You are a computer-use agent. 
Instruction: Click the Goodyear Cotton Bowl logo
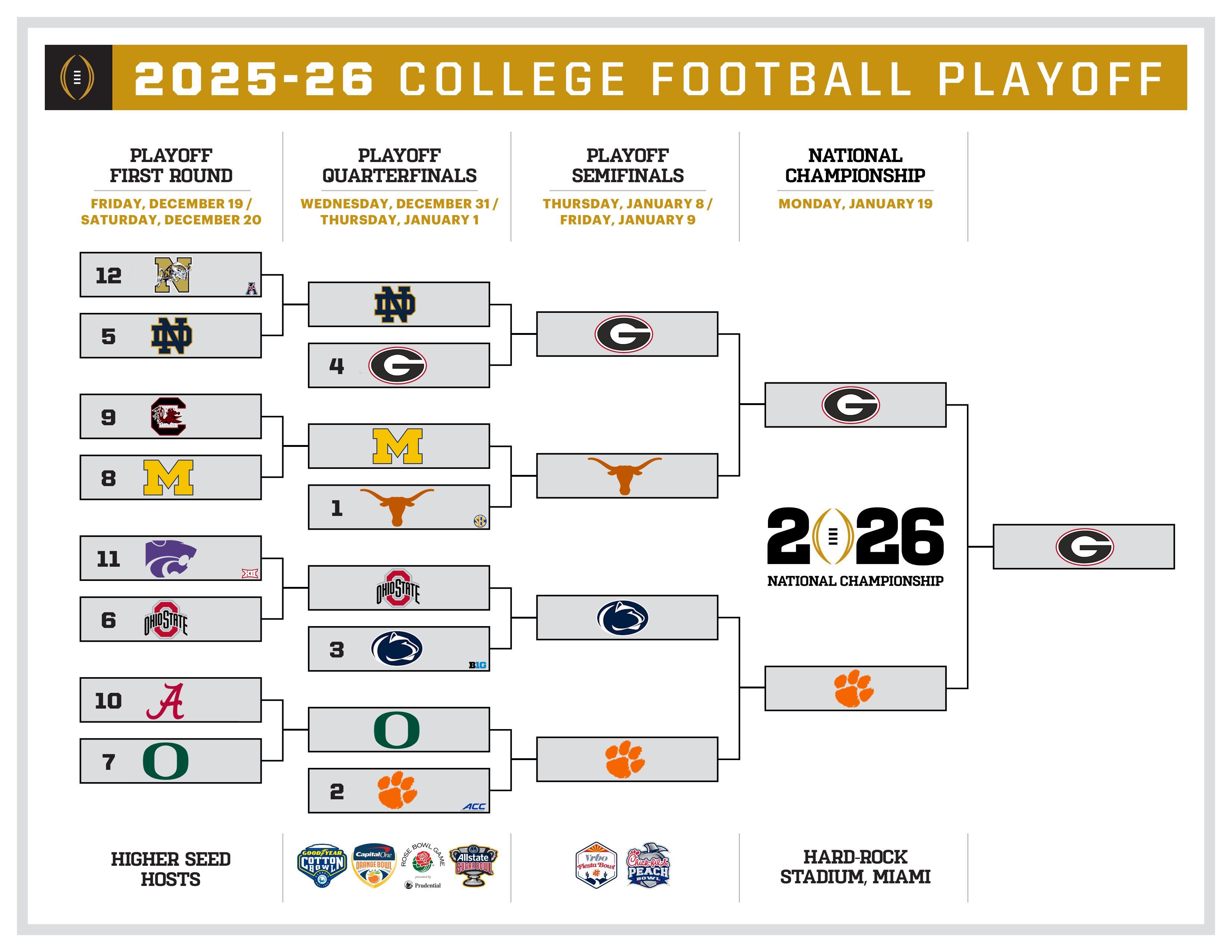[x=321, y=866]
